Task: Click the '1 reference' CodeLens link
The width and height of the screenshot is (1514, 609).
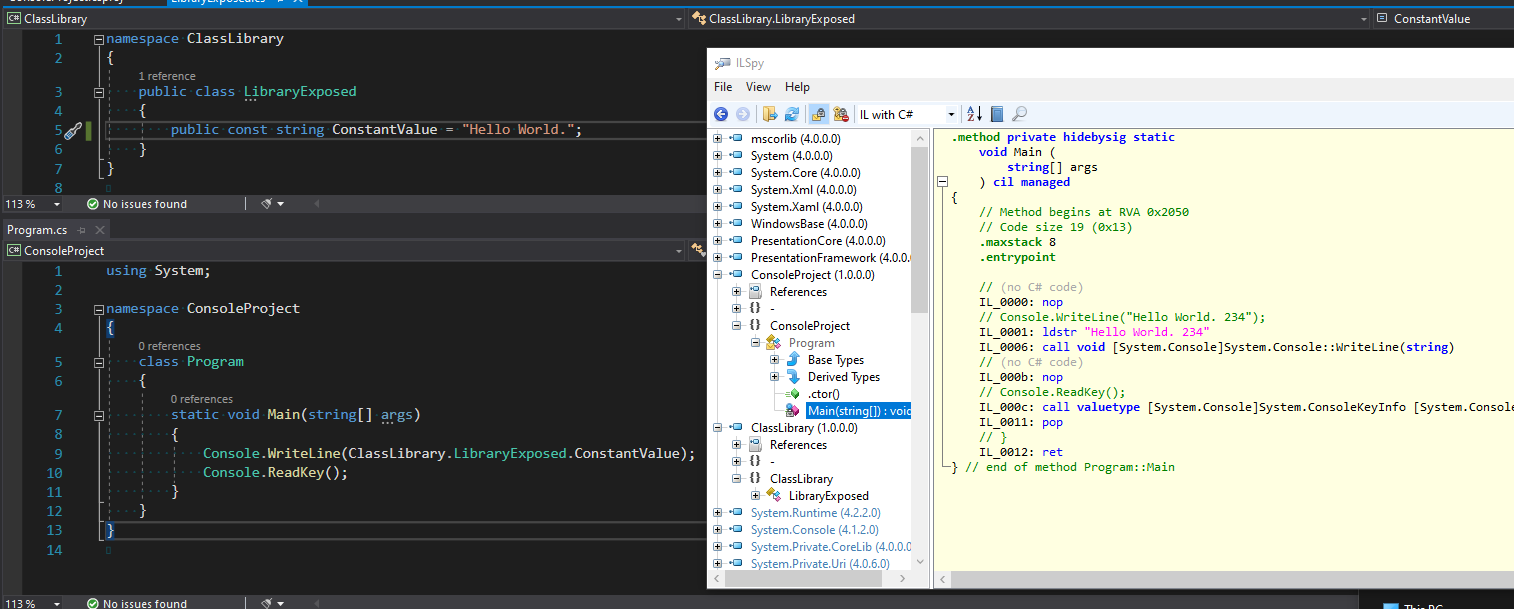Action: 166,76
